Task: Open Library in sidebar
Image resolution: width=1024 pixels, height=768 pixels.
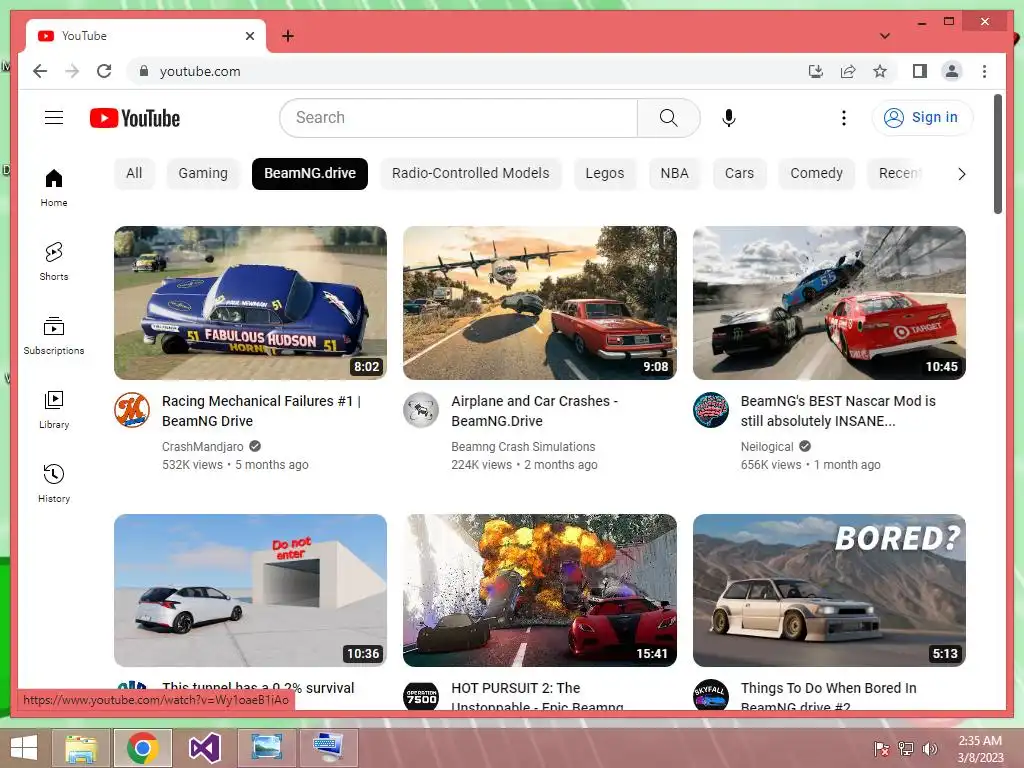Action: pyautogui.click(x=54, y=409)
